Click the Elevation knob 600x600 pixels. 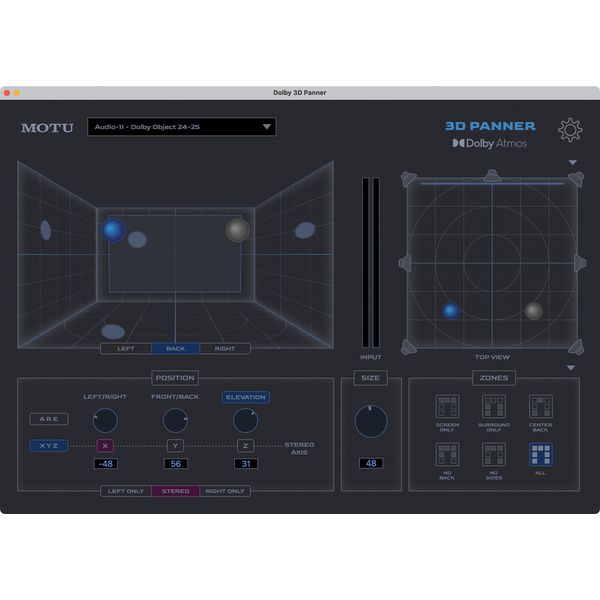click(245, 420)
